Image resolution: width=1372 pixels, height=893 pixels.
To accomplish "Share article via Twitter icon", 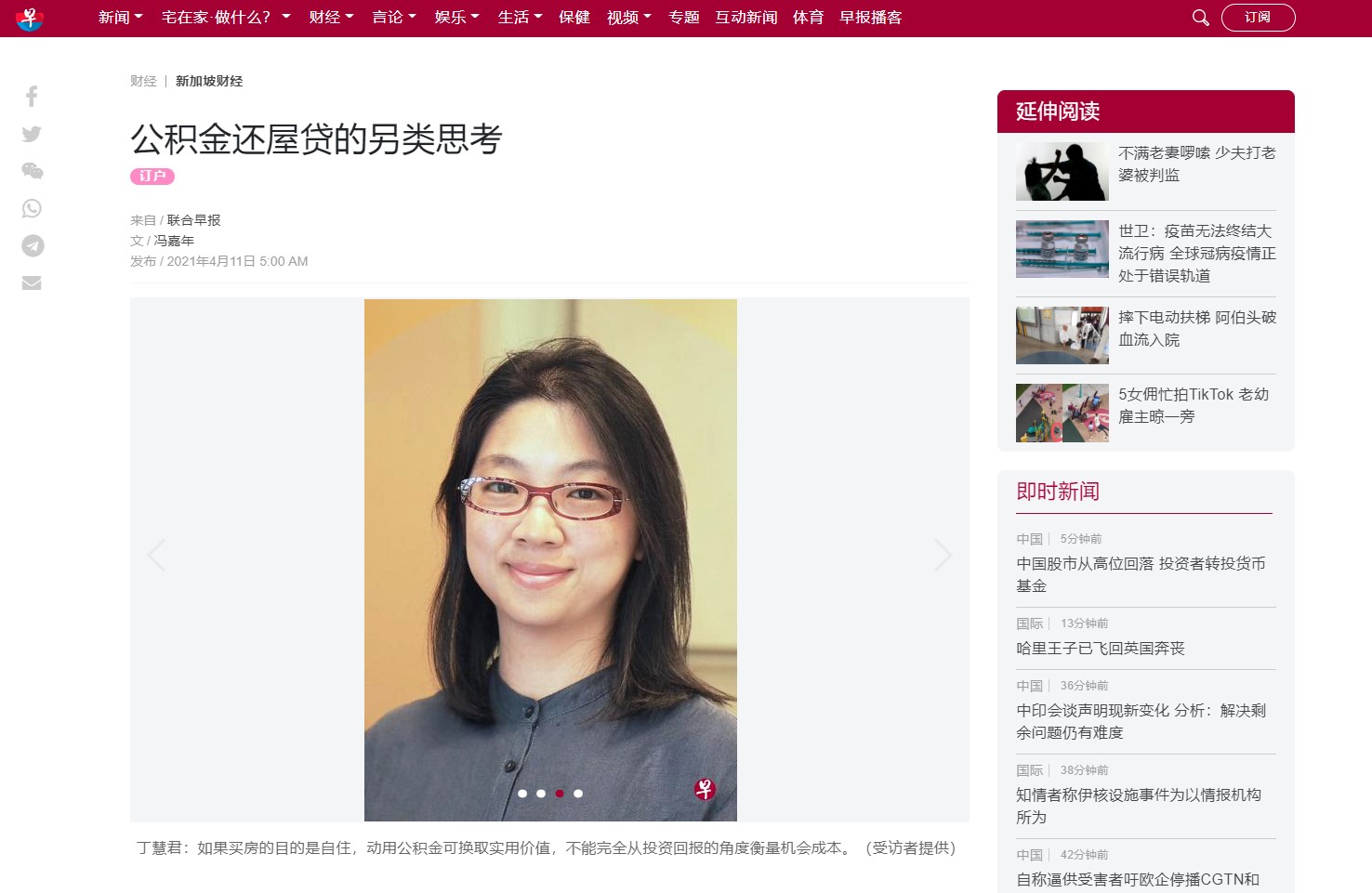I will 32,134.
